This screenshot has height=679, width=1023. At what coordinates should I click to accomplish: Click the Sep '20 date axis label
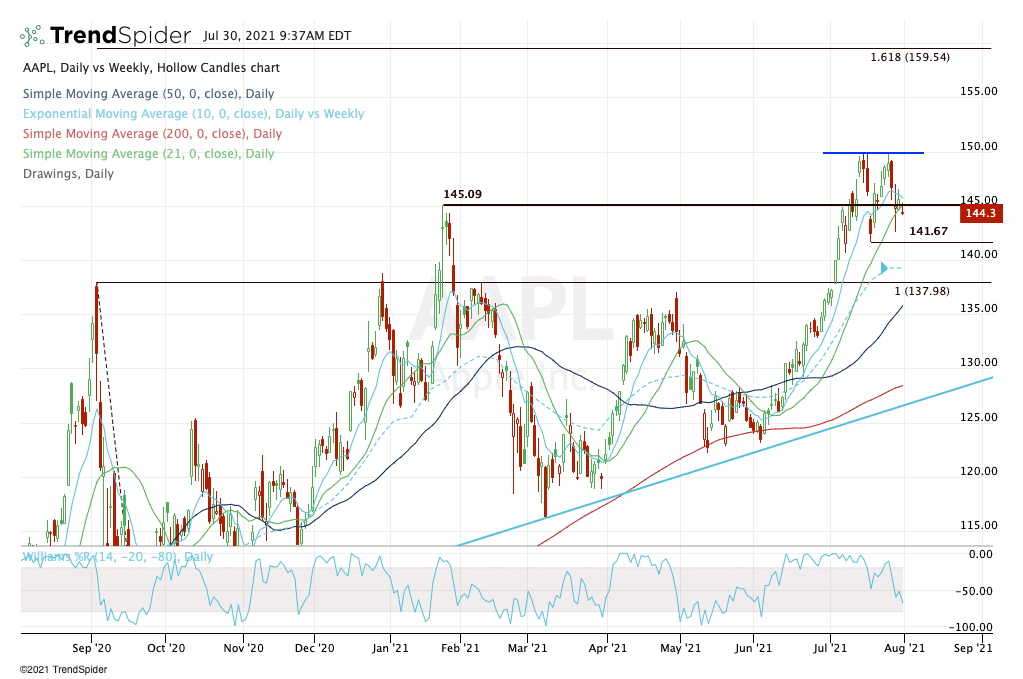[x=91, y=648]
